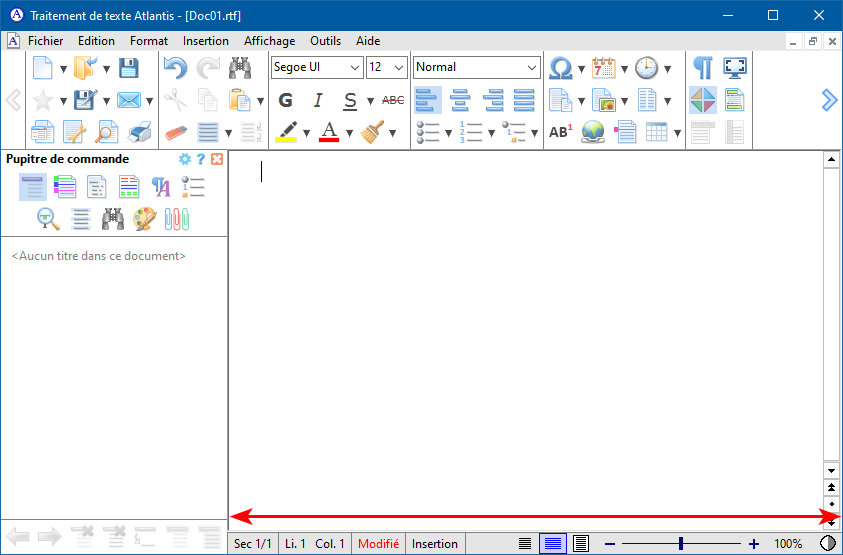Open the Edition menu
Screen dimensions: 843x555
click(x=96, y=41)
